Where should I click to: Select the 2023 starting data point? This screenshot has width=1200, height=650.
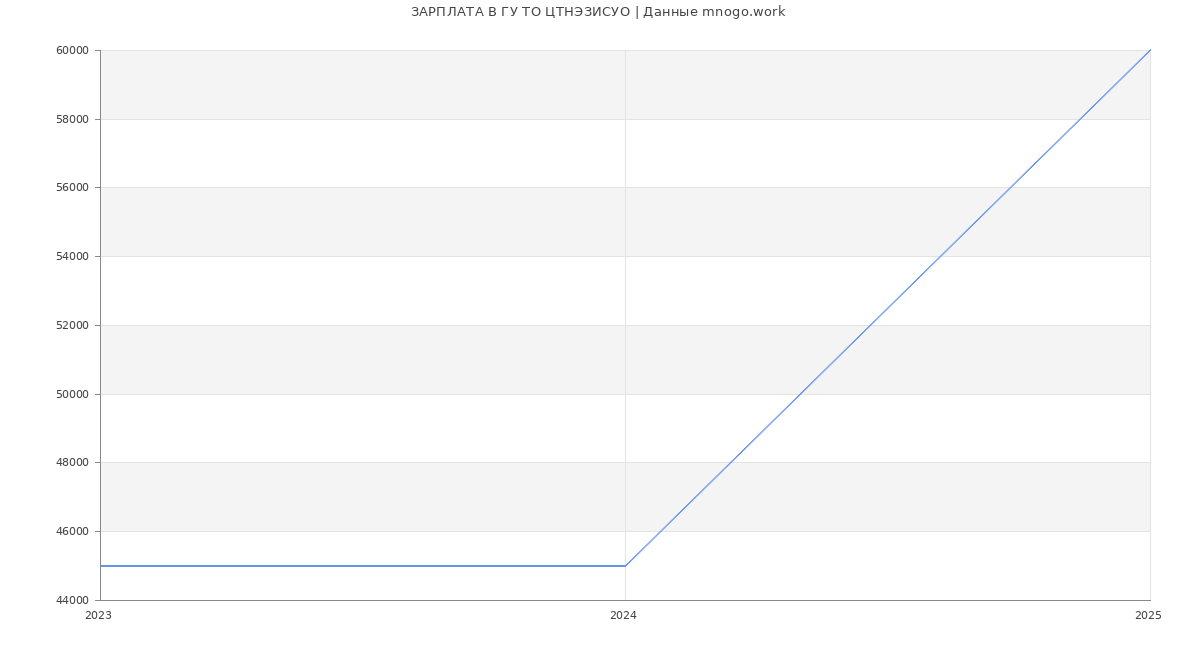coord(101,566)
